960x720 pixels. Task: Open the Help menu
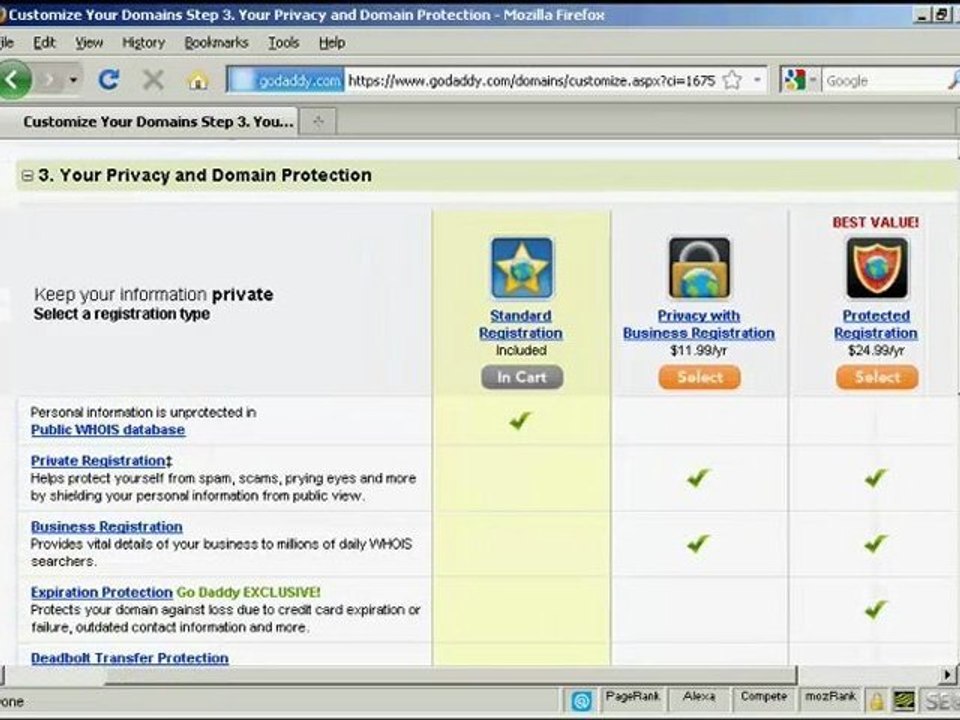pos(332,42)
